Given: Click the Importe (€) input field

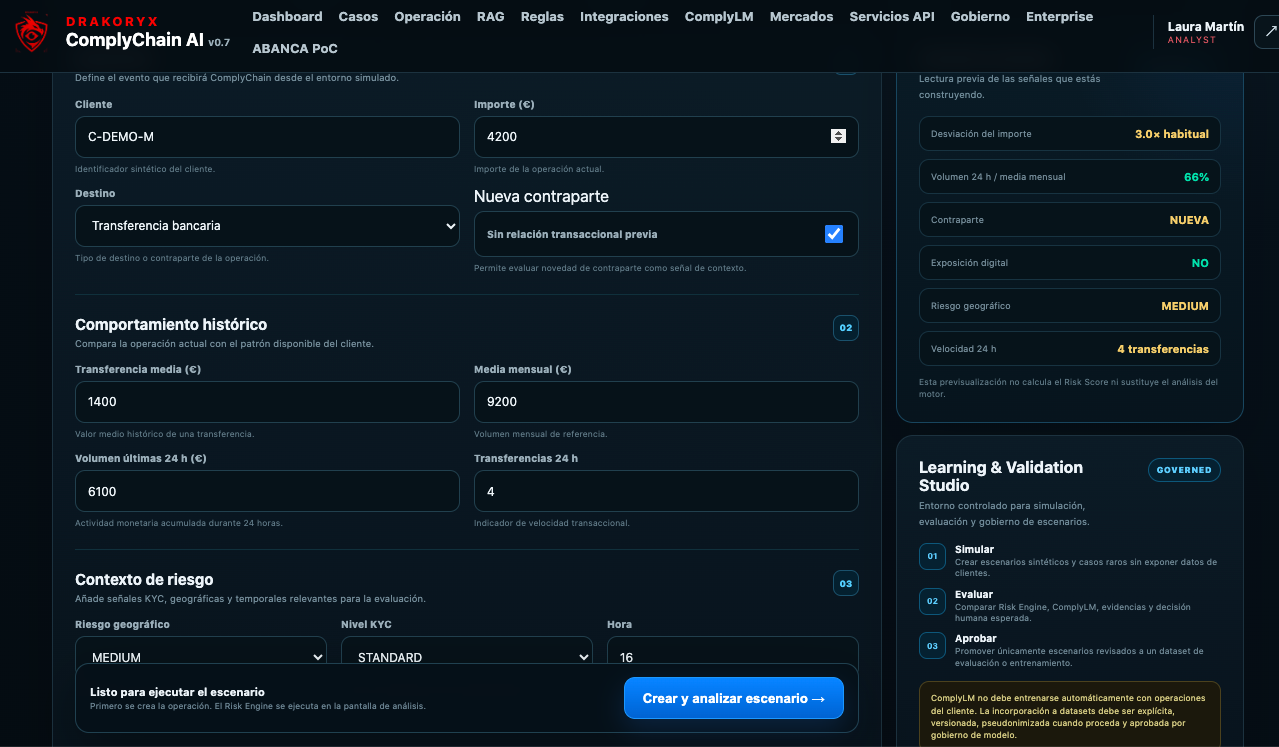Looking at the screenshot, I should click(x=666, y=137).
